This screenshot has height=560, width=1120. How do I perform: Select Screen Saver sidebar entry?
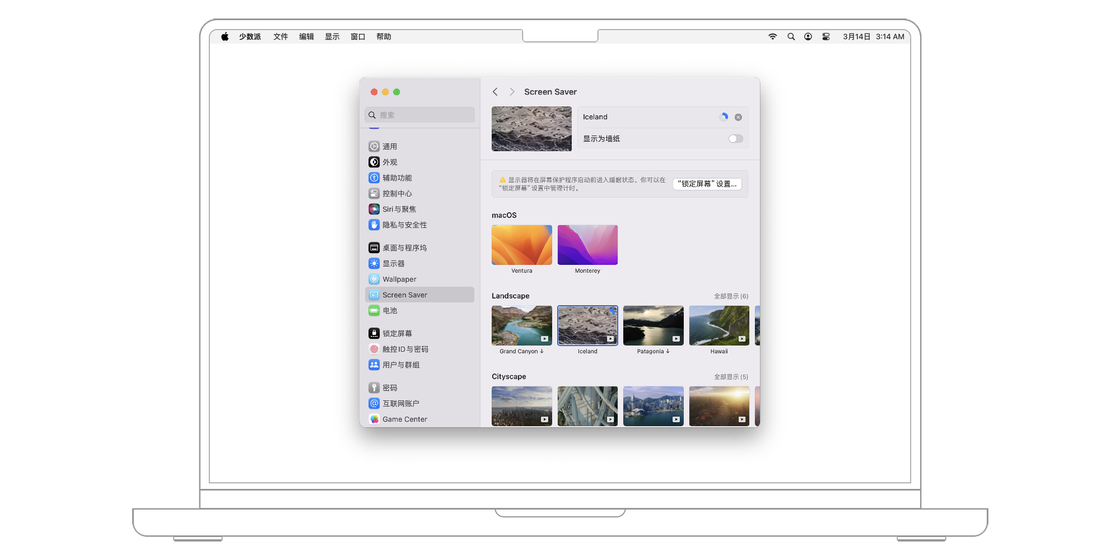[419, 295]
